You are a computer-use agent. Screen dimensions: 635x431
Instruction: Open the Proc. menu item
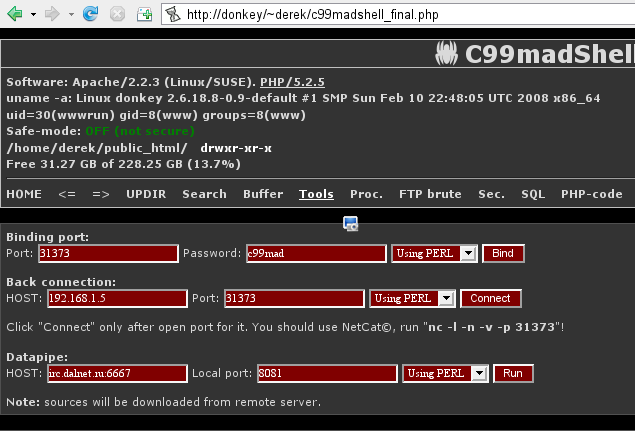[x=366, y=194]
